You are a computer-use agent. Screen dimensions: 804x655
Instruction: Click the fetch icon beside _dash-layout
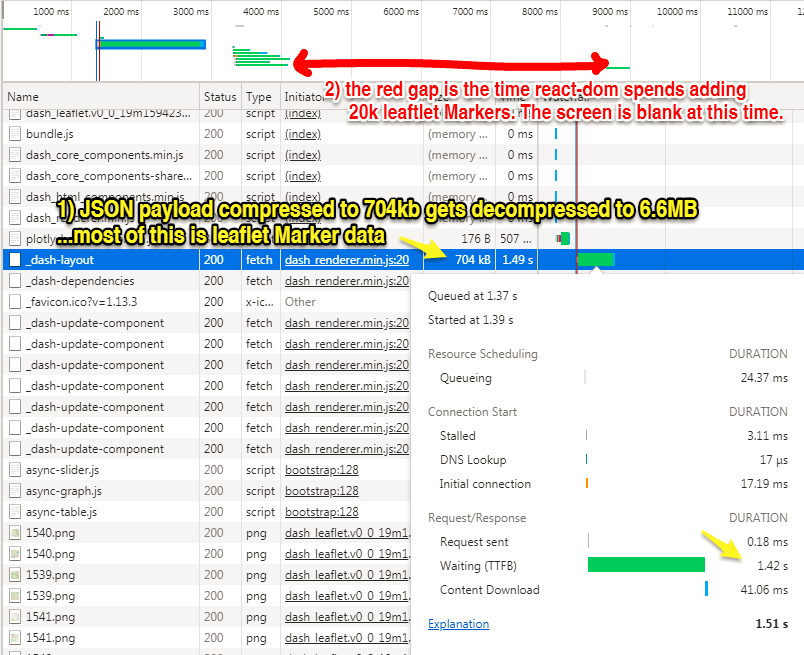[x=14, y=259]
